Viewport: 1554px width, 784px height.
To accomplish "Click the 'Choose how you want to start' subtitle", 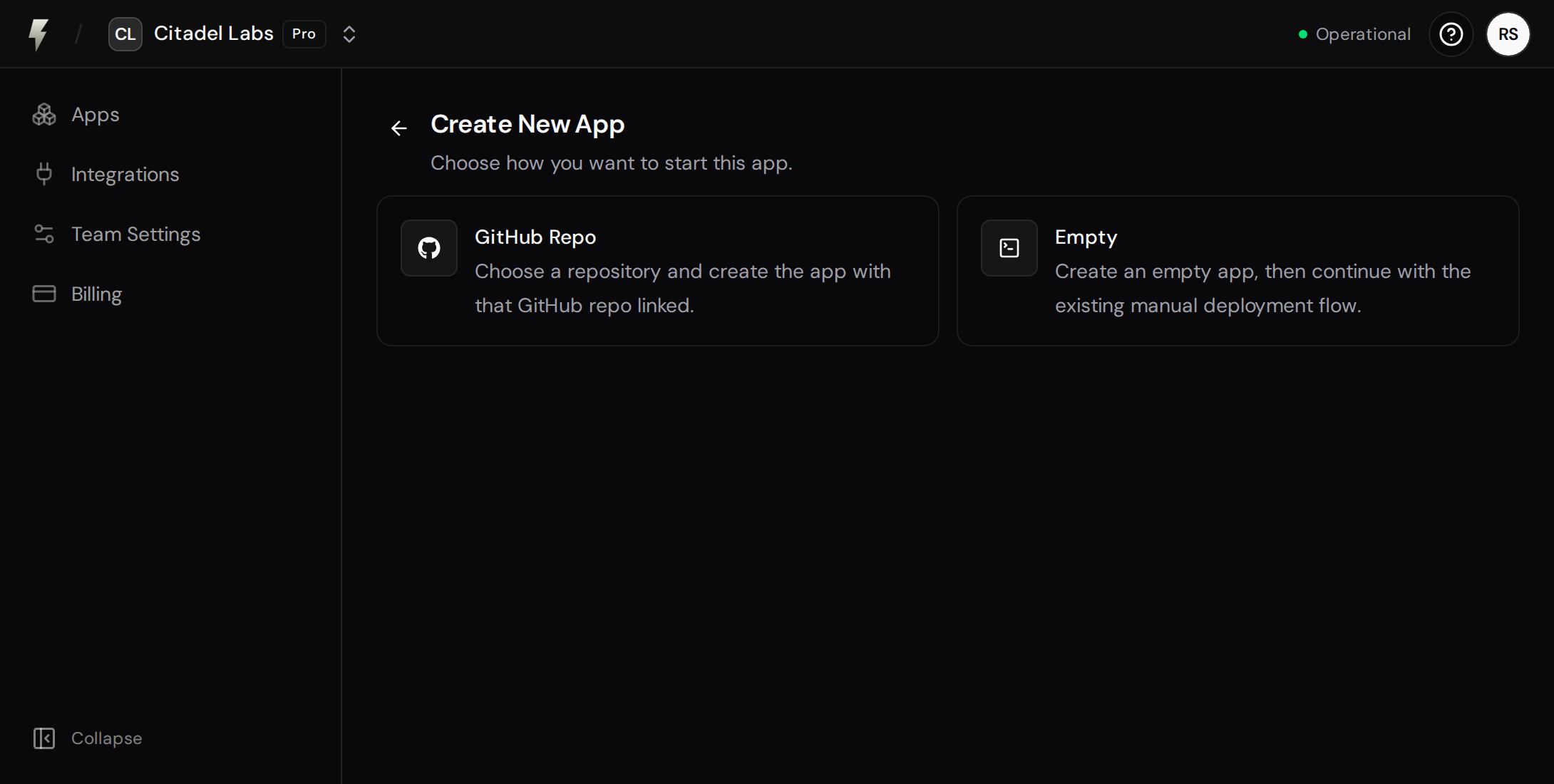I will pos(611,163).
